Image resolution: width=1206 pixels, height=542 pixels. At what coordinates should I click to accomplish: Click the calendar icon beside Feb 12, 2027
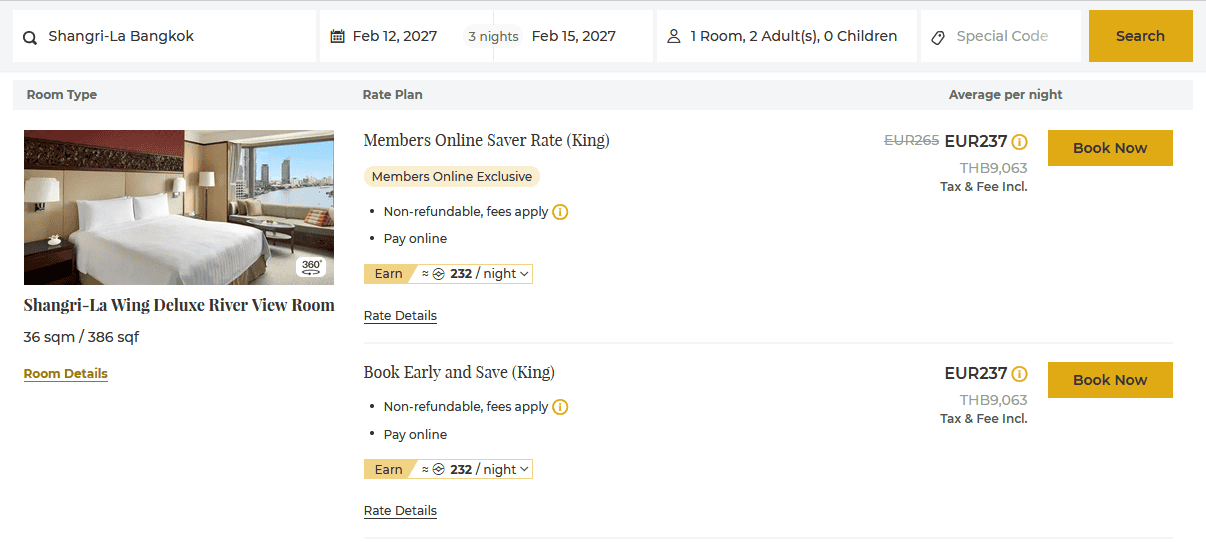click(337, 36)
